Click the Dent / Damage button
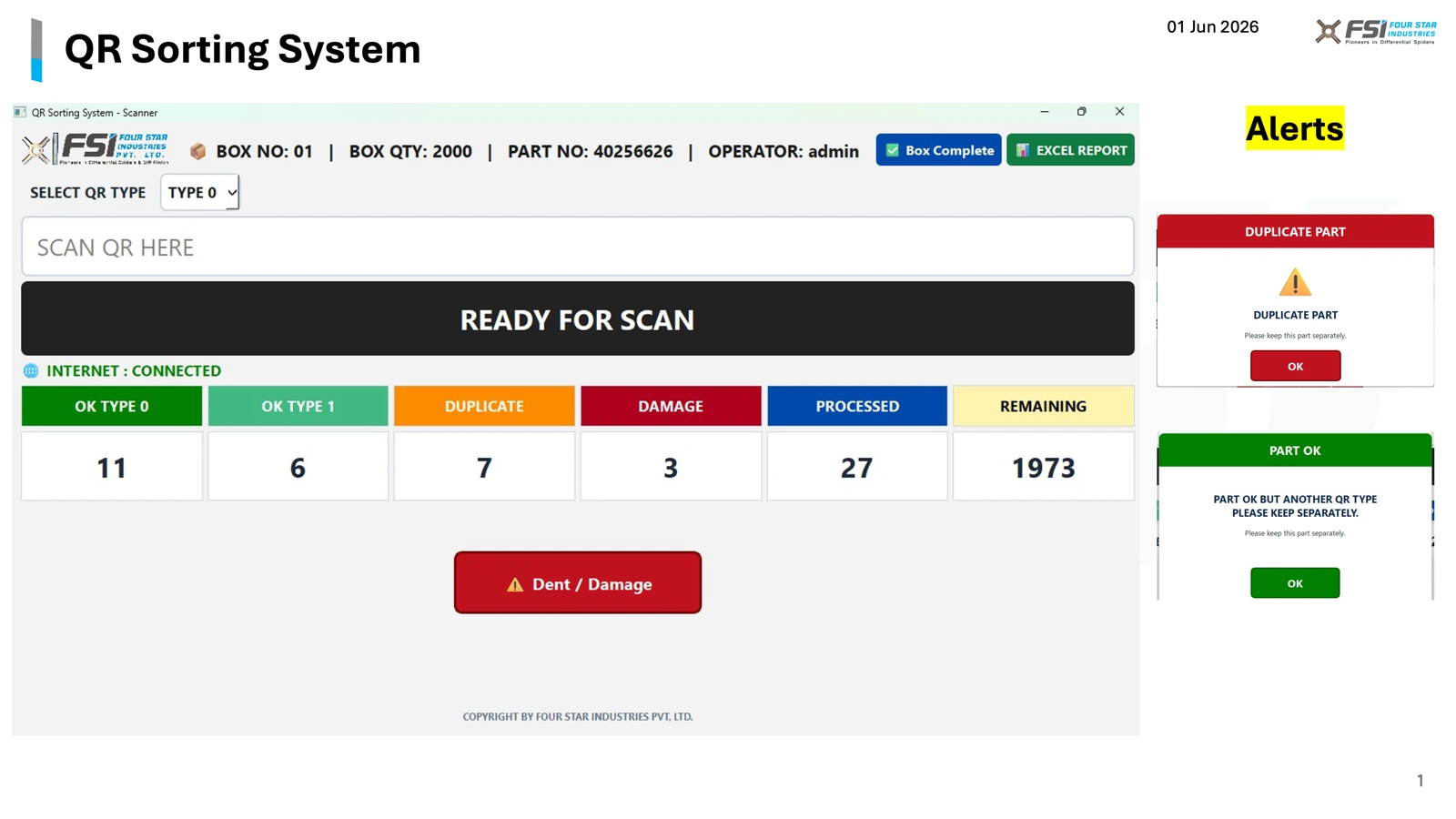Viewport: 1456px width, 819px height. (578, 583)
